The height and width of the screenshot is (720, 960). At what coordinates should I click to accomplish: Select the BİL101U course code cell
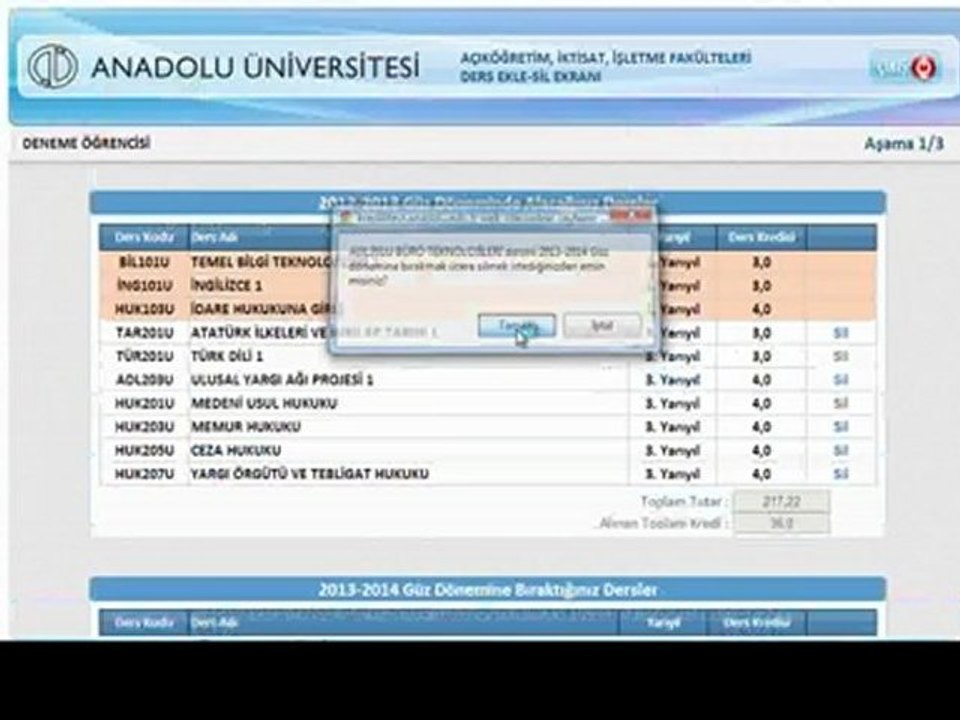pyautogui.click(x=144, y=262)
